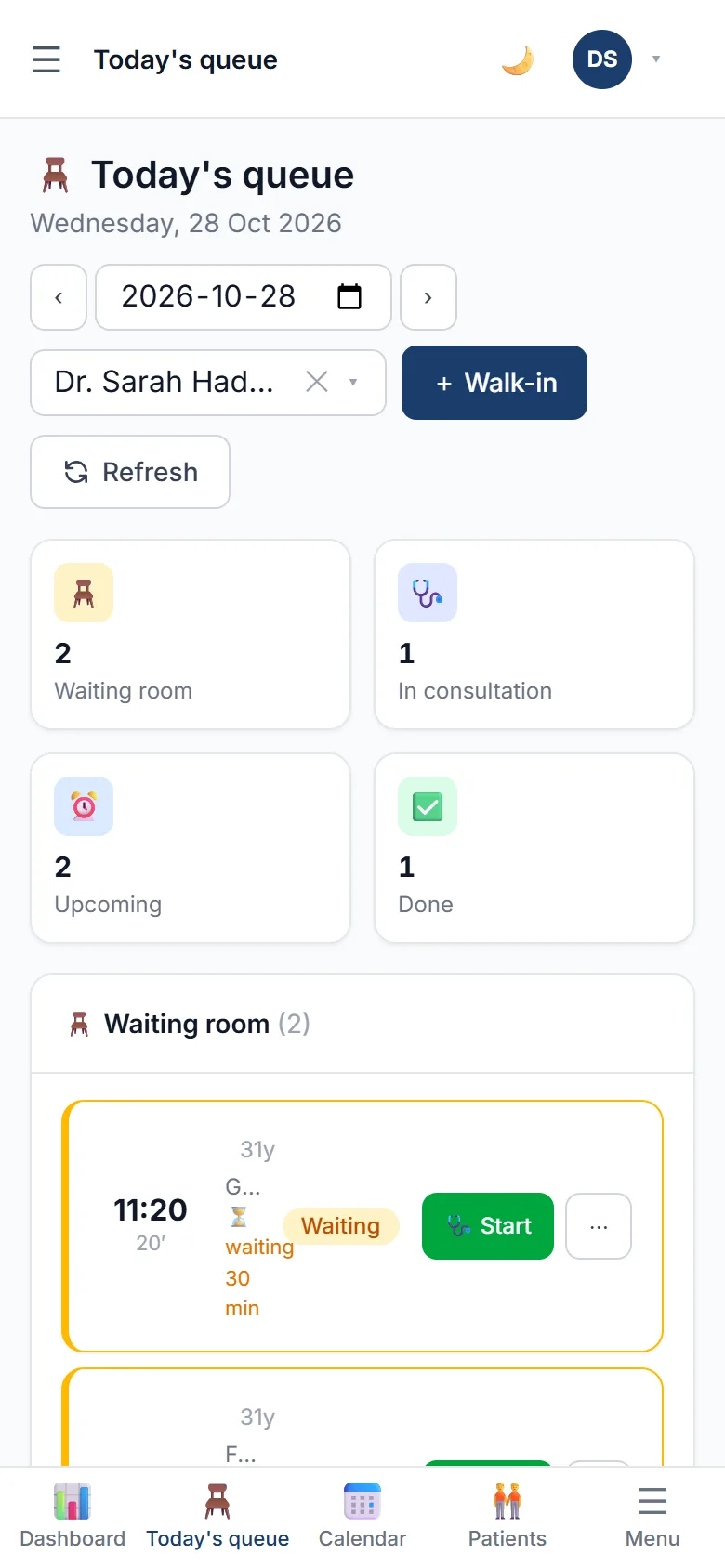Go to previous day arrow
This screenshot has height=1568, width=725.
[59, 297]
